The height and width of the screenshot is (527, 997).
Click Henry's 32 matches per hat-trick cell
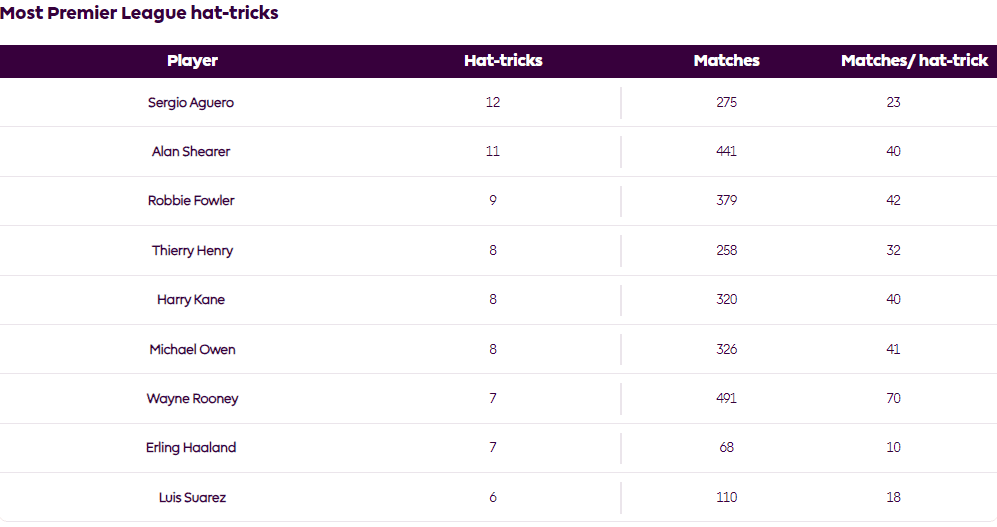click(x=893, y=251)
